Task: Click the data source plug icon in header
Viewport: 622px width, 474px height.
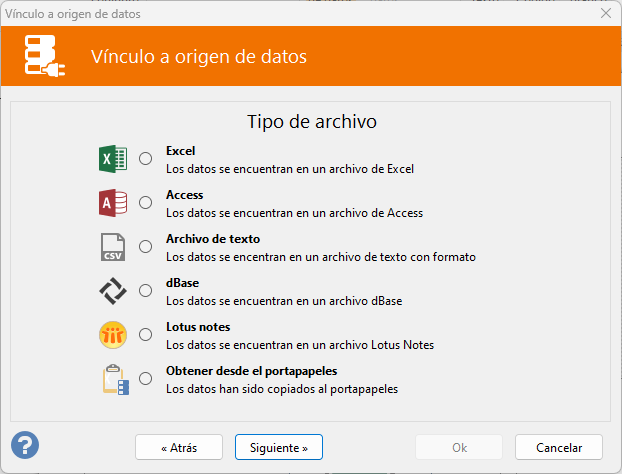Action: click(47, 57)
